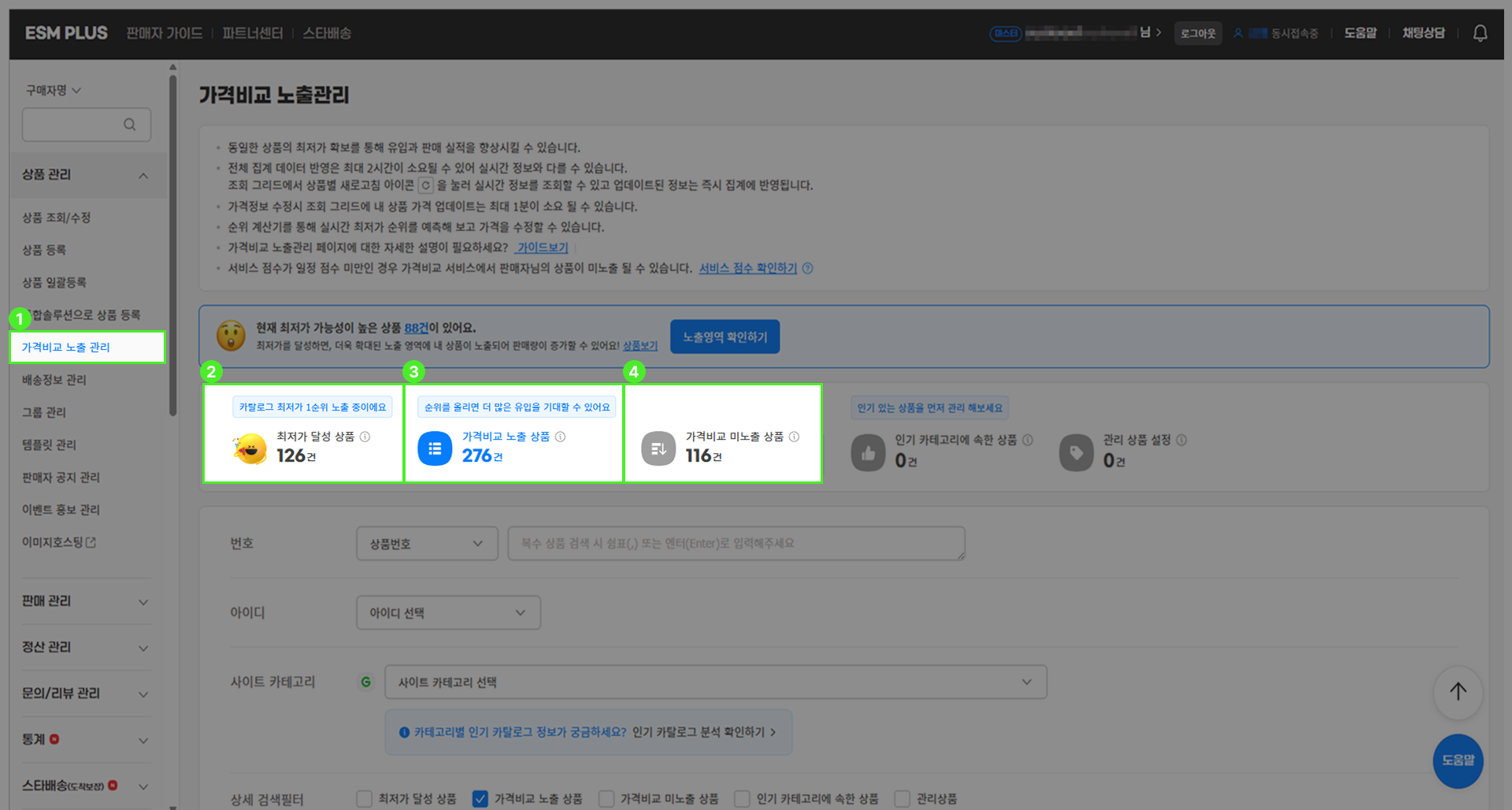This screenshot has height=810, width=1512.
Task: Click the surprised emoji face icon
Action: click(231, 336)
